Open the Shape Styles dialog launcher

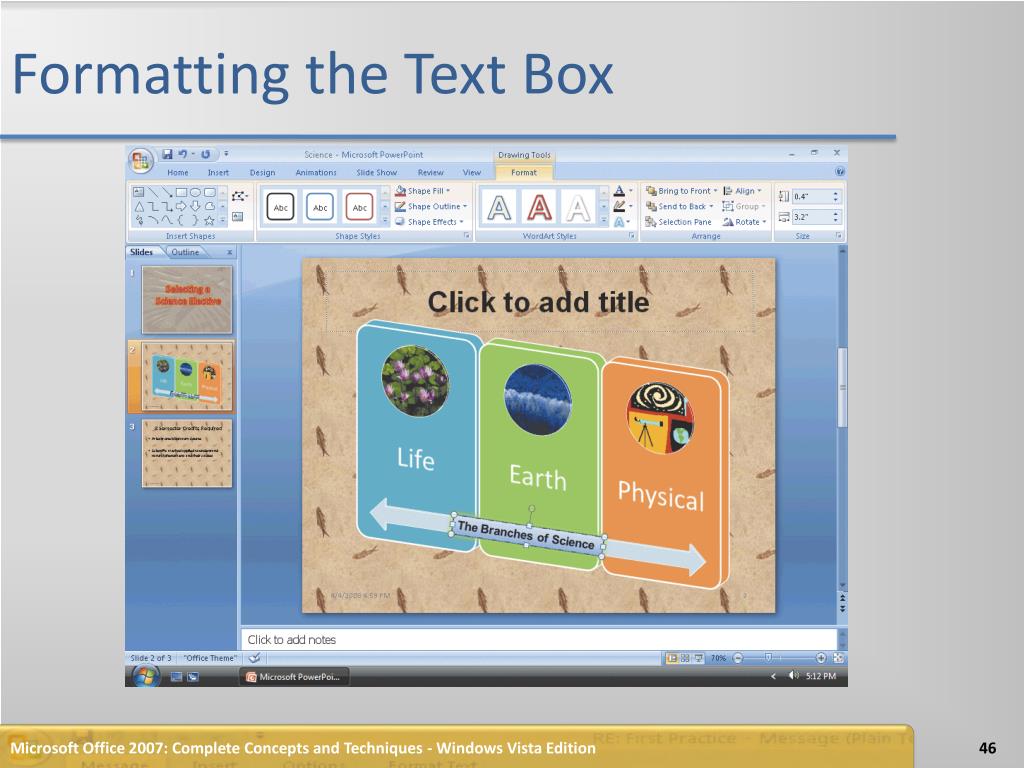[466, 236]
